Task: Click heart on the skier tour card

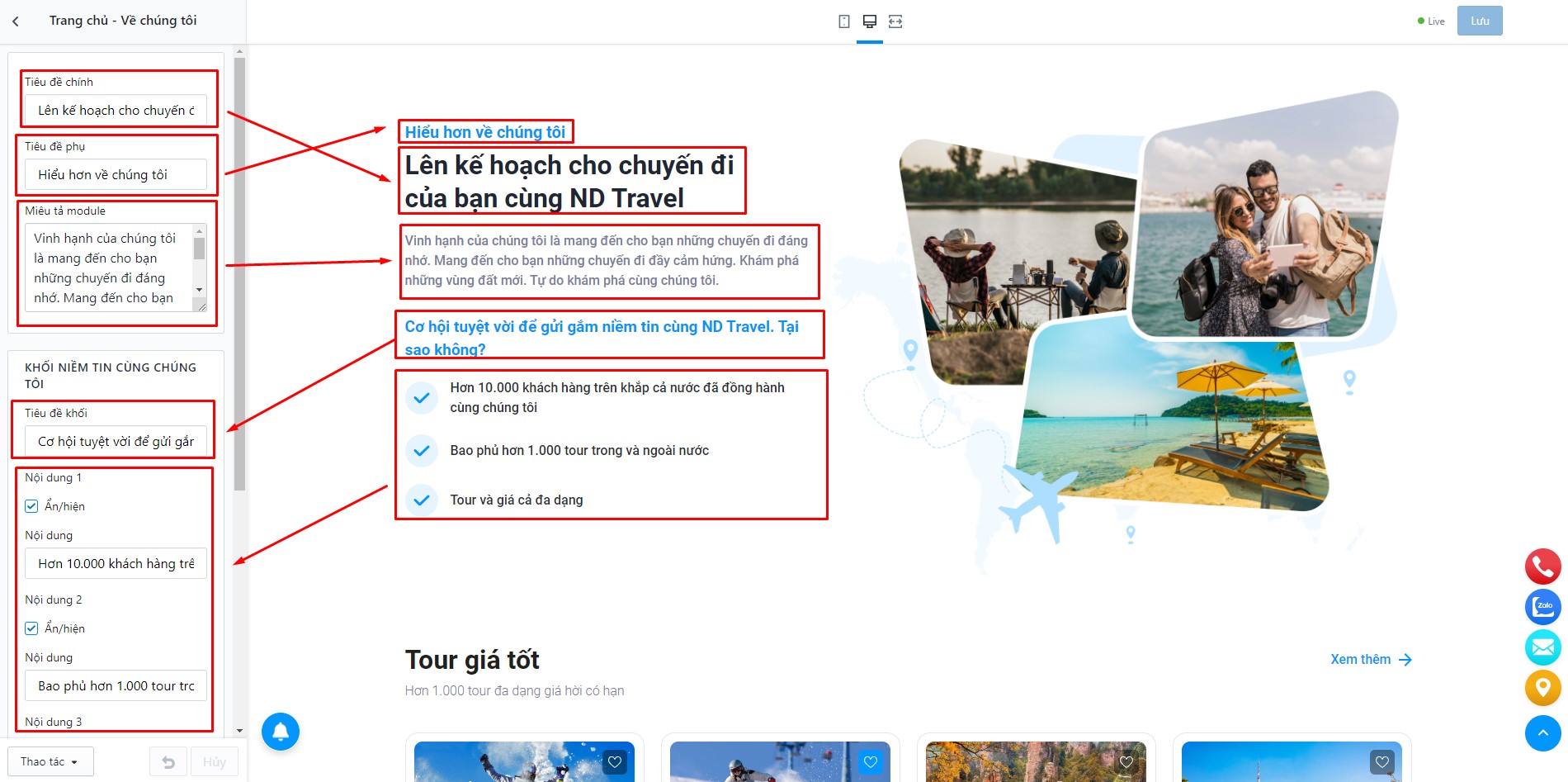Action: click(x=871, y=762)
